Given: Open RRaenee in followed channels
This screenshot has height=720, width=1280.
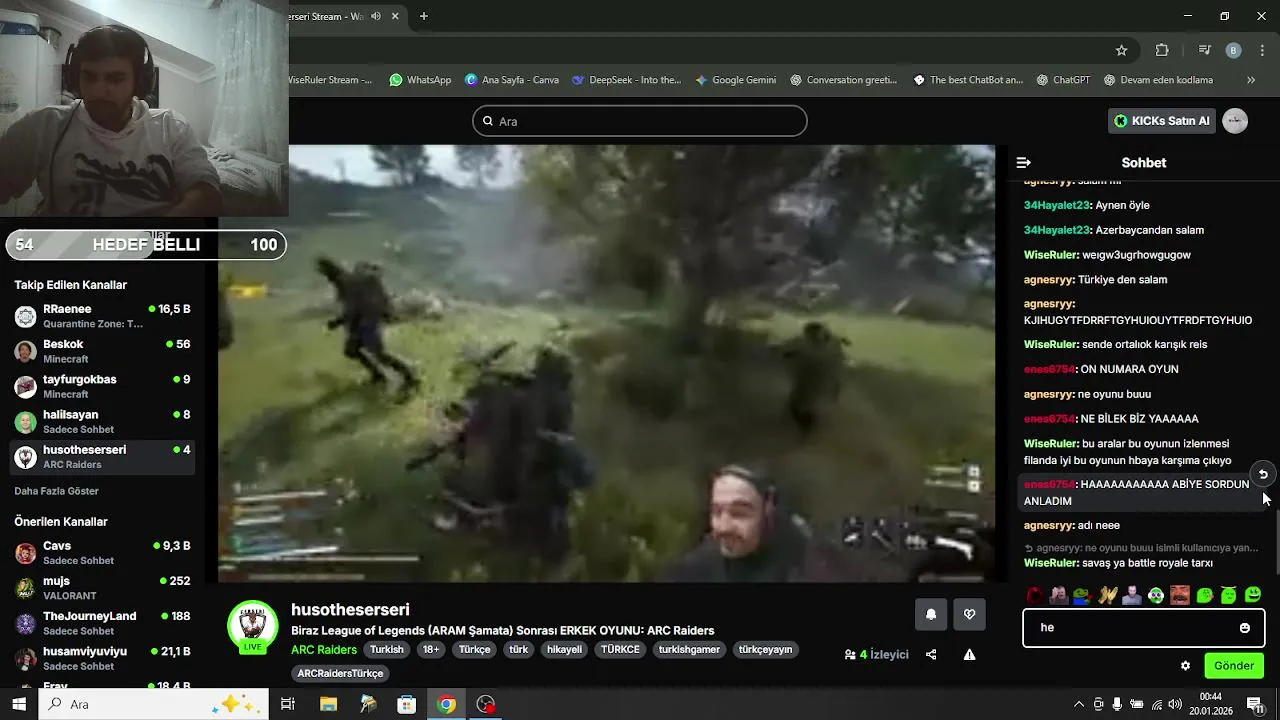Looking at the screenshot, I should pyautogui.click(x=102, y=316).
